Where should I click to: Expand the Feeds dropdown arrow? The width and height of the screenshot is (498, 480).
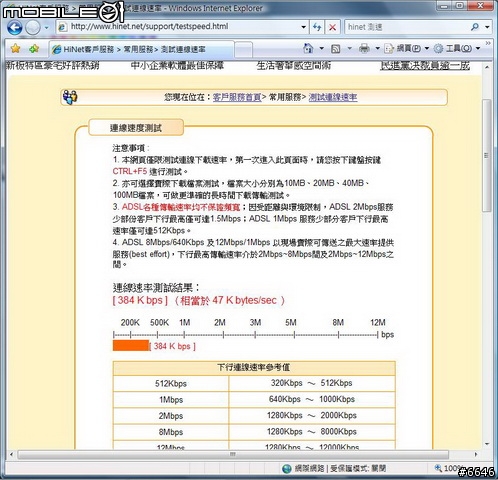(350, 49)
